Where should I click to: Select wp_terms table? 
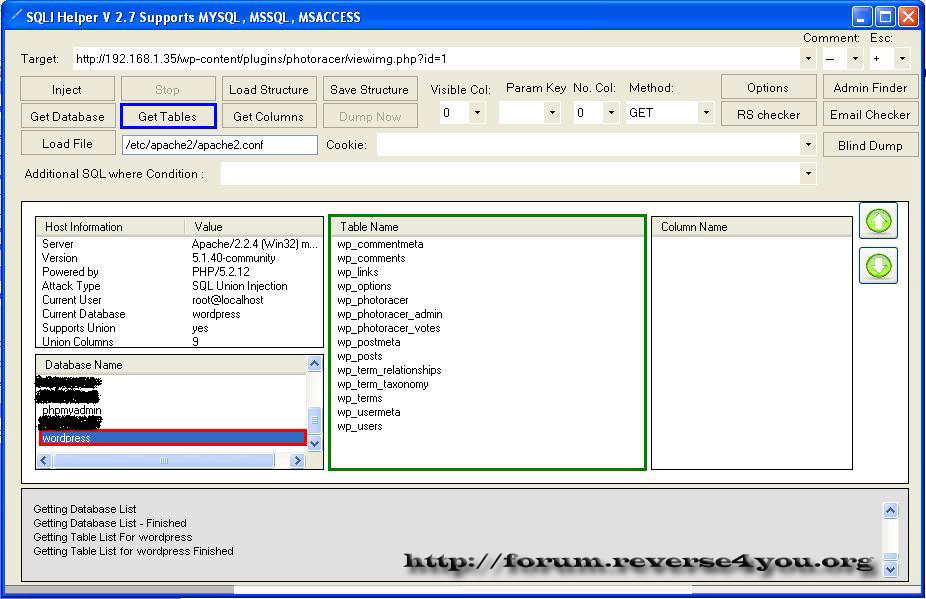(360, 398)
